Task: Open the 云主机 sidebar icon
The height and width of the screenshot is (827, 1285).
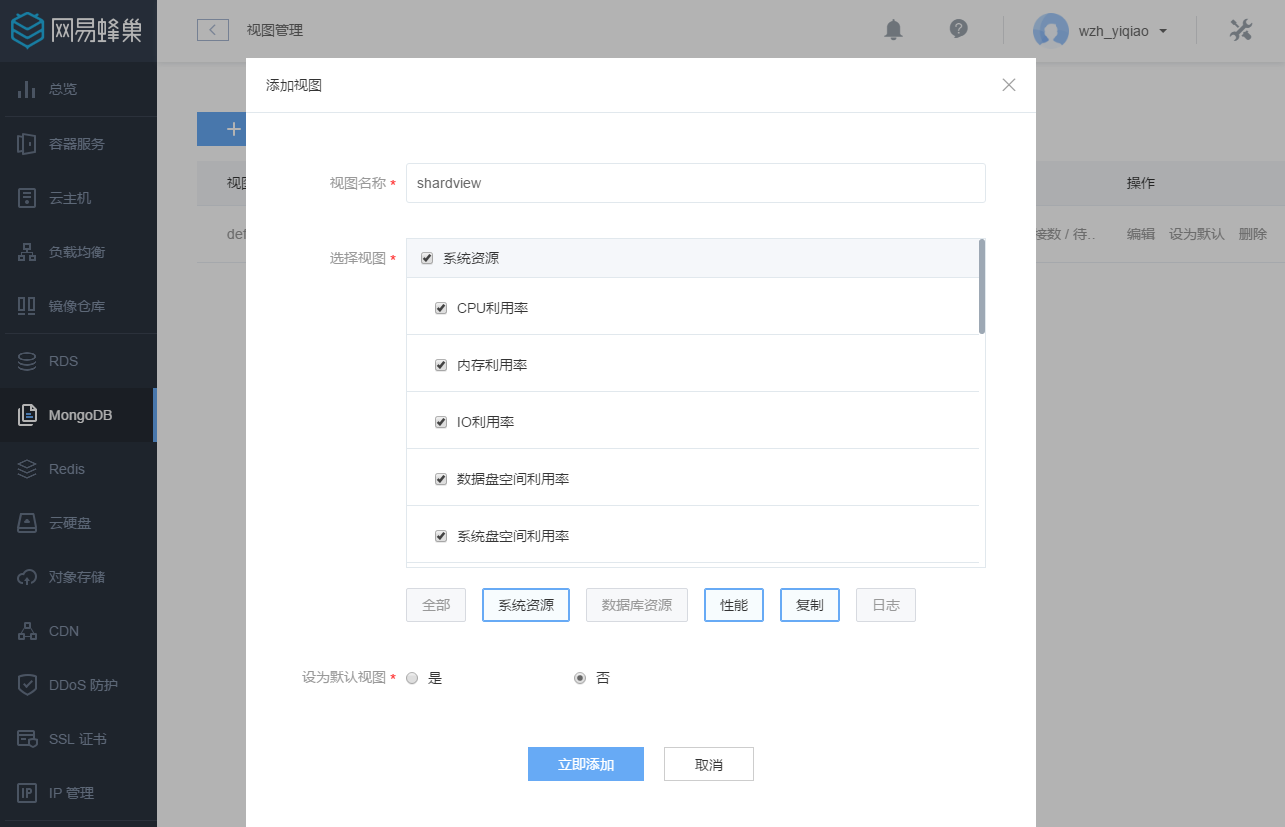Action: 27,197
